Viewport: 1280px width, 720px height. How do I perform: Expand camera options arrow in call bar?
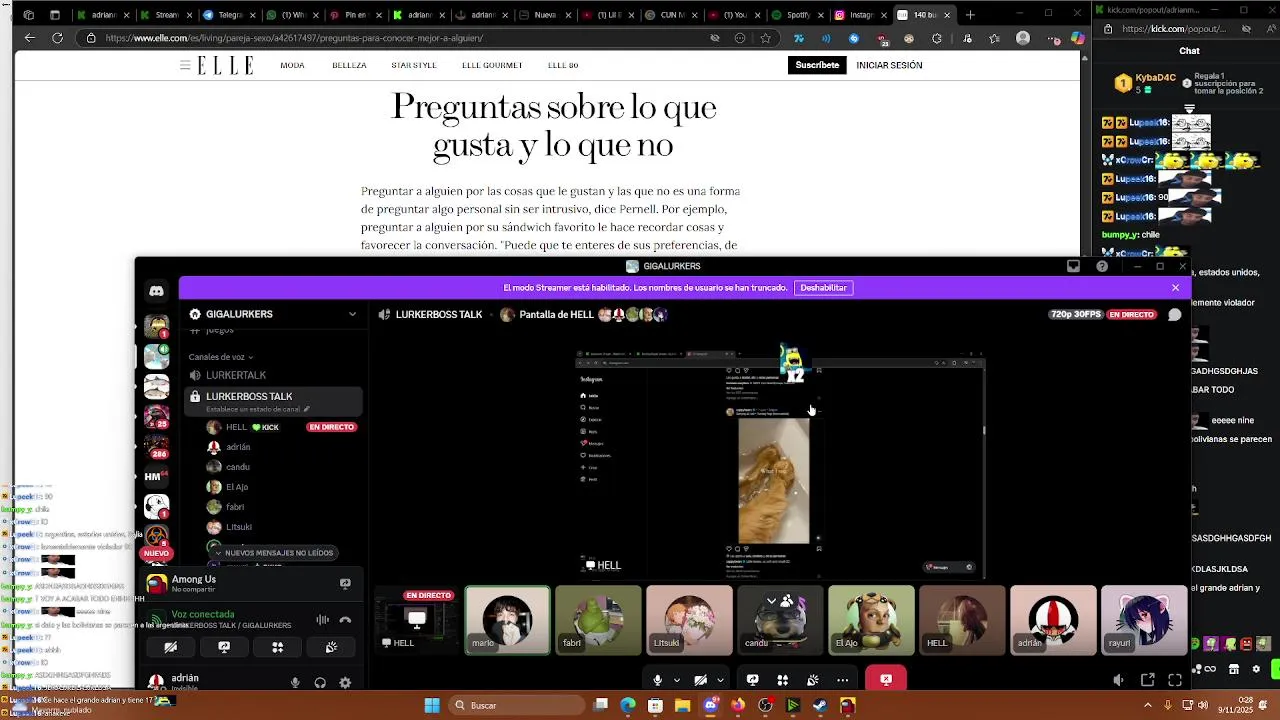(x=719, y=680)
